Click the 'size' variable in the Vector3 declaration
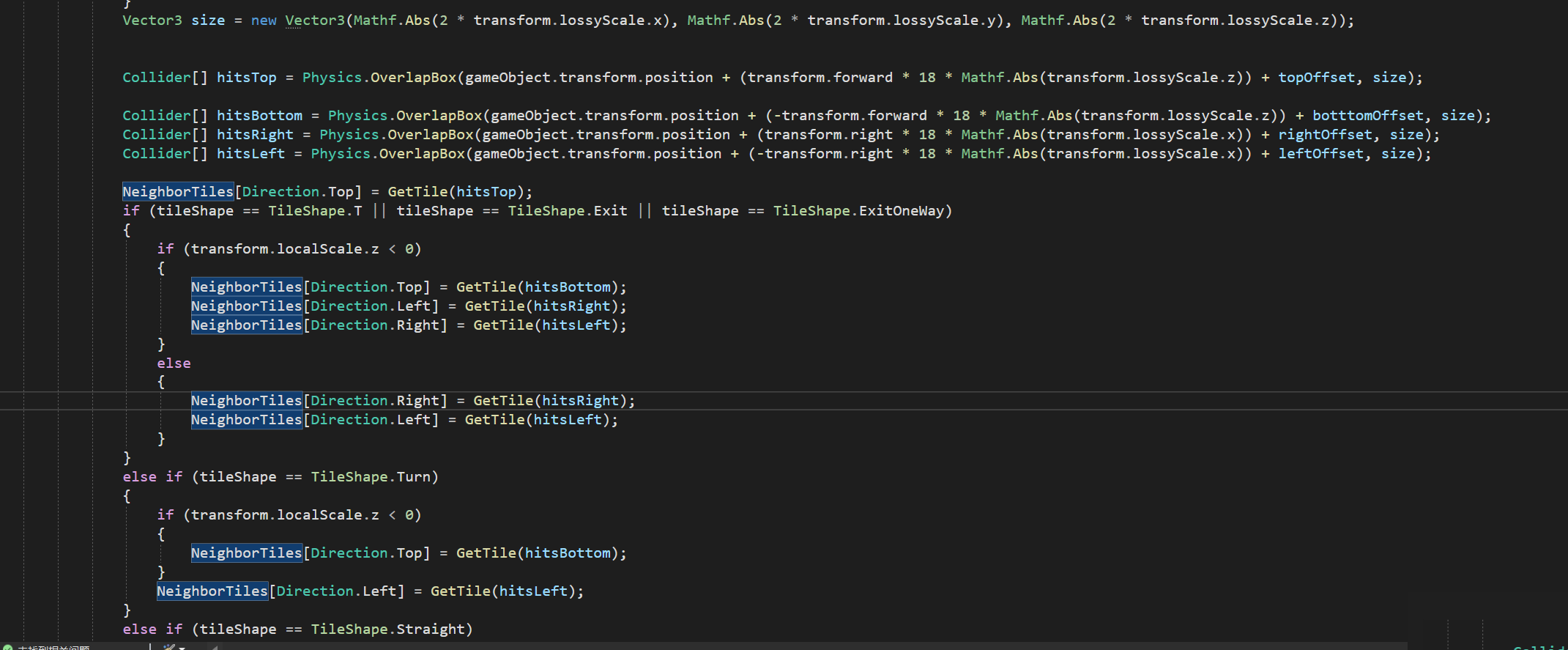1568x650 pixels. pyautogui.click(x=208, y=21)
